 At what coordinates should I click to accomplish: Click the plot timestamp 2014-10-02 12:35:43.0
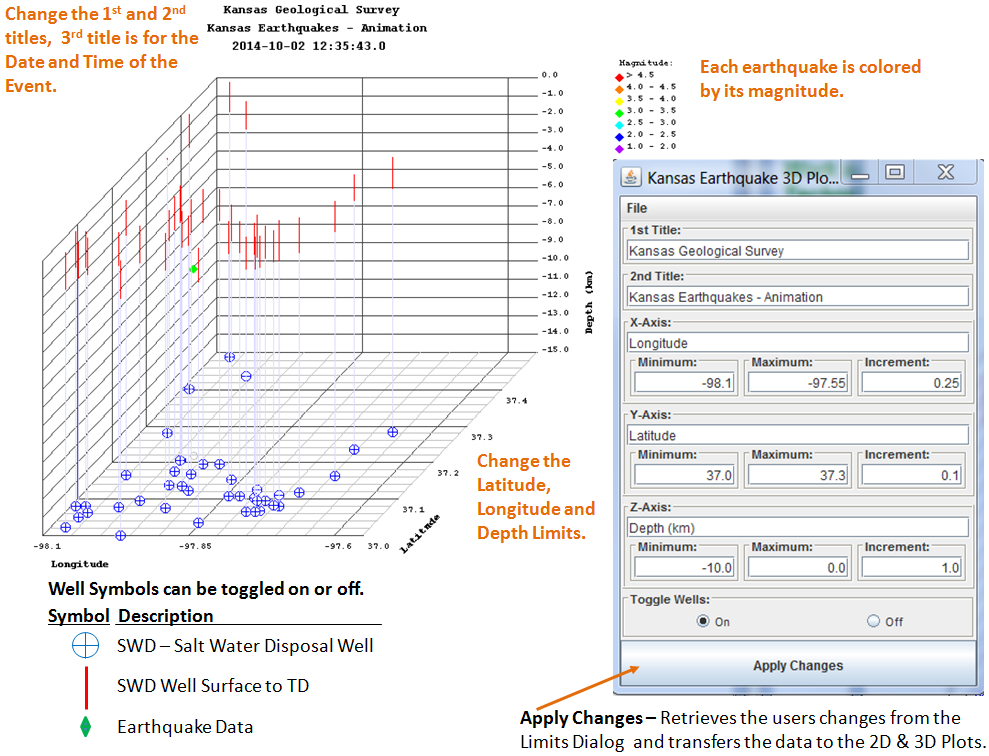coord(308,46)
